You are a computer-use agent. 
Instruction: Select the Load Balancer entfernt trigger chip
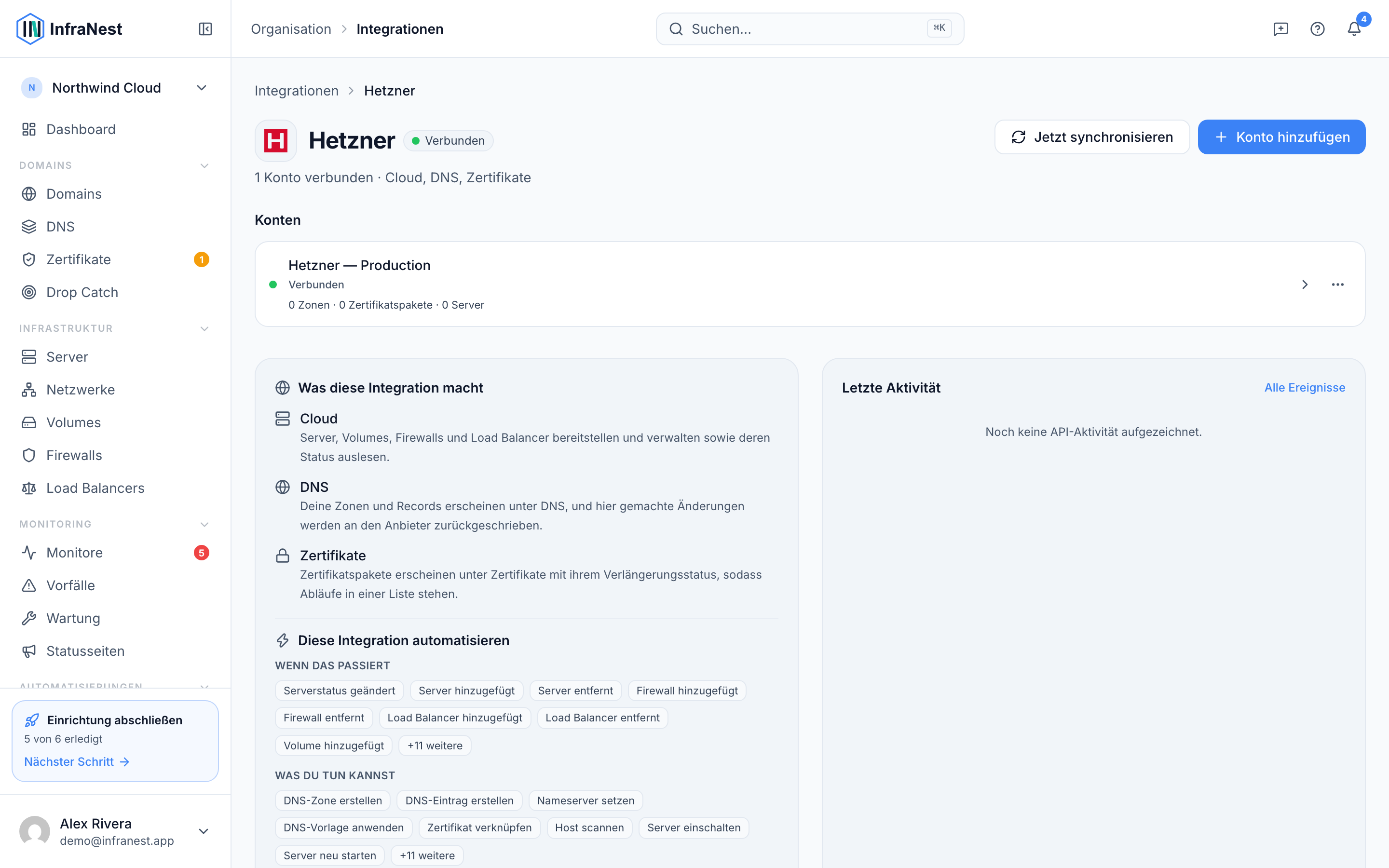(x=603, y=718)
